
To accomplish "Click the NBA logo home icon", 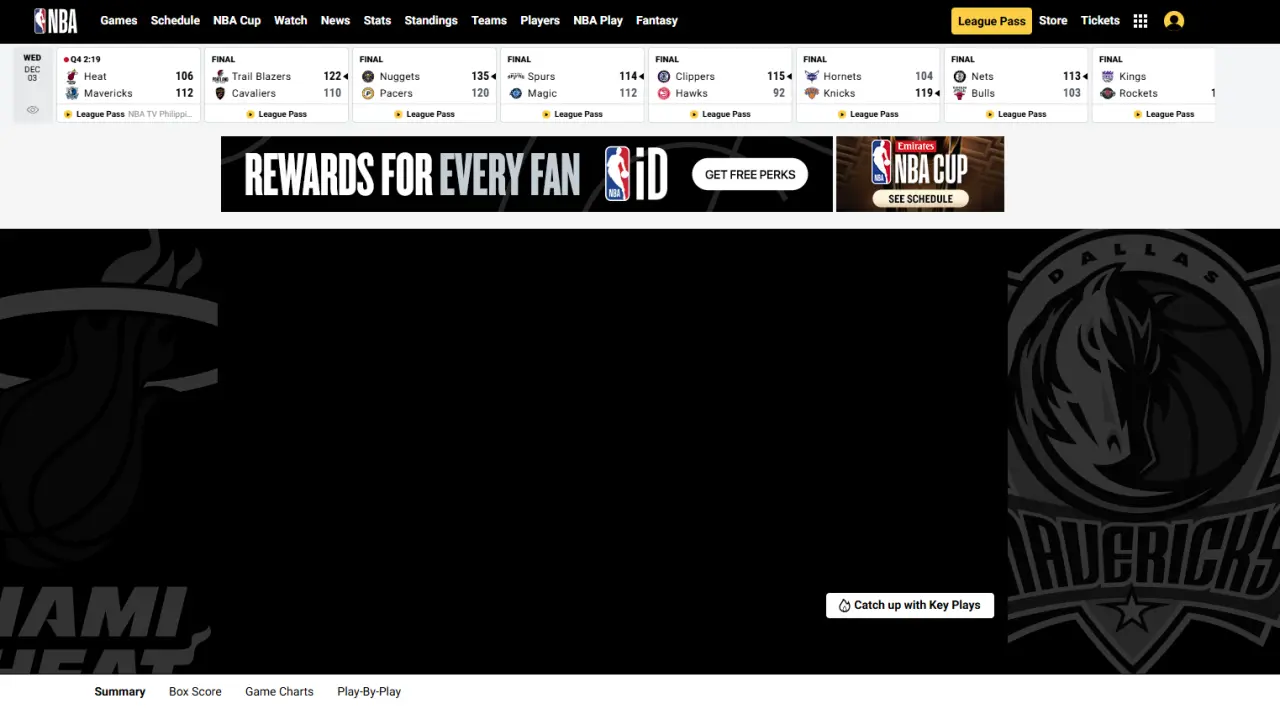I will 55,20.
